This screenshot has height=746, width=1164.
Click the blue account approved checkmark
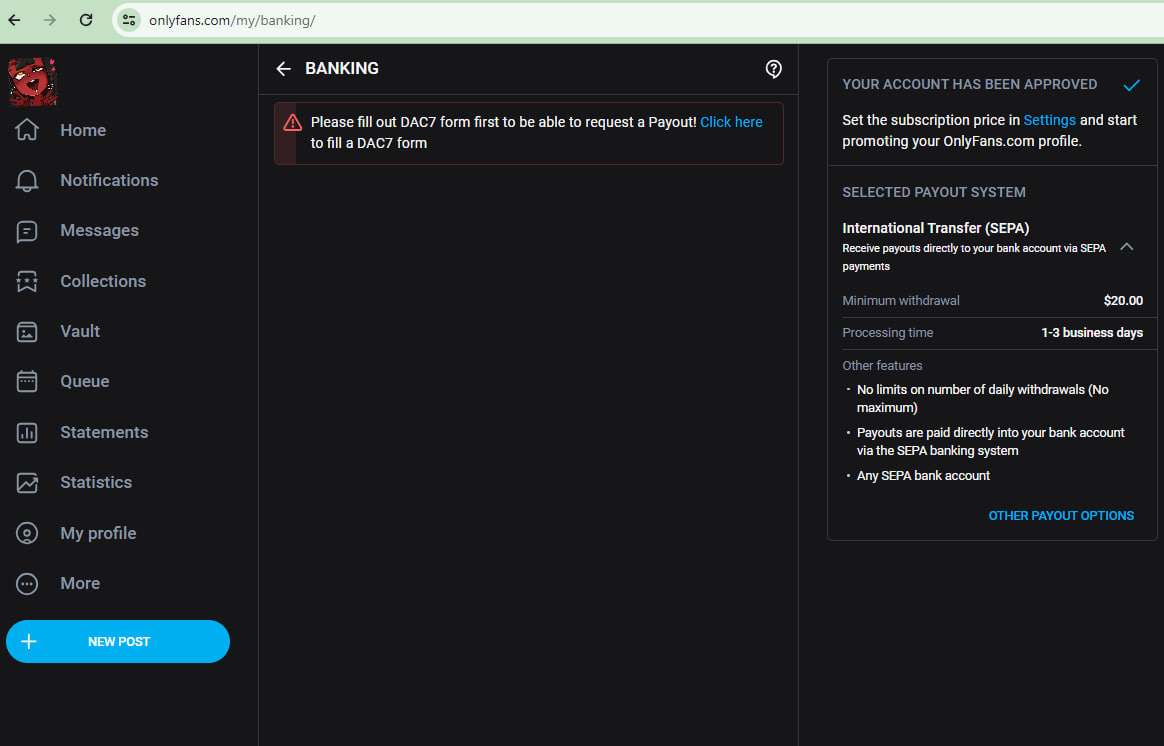1131,85
